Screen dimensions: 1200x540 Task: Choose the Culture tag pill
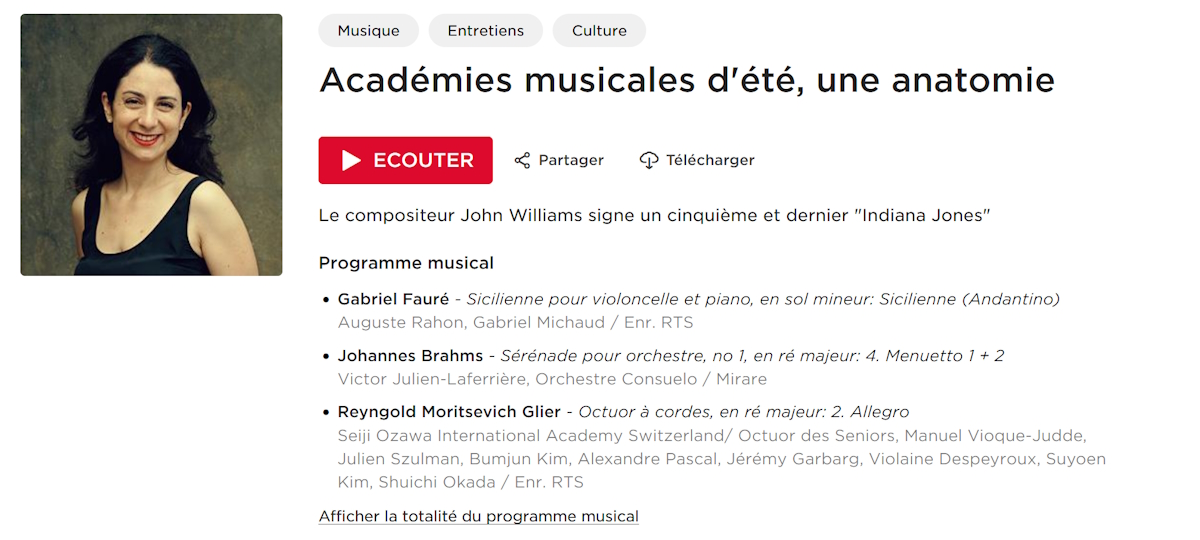pyautogui.click(x=599, y=31)
